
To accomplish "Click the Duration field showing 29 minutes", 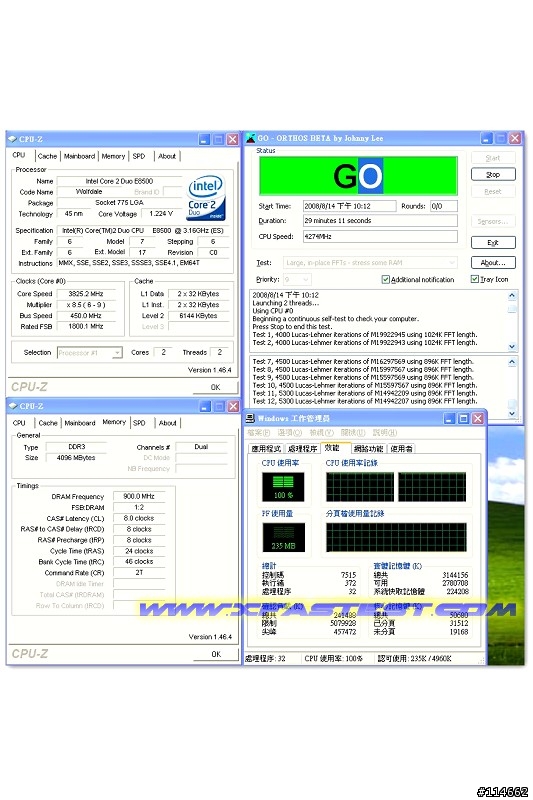I will pyautogui.click(x=380, y=221).
